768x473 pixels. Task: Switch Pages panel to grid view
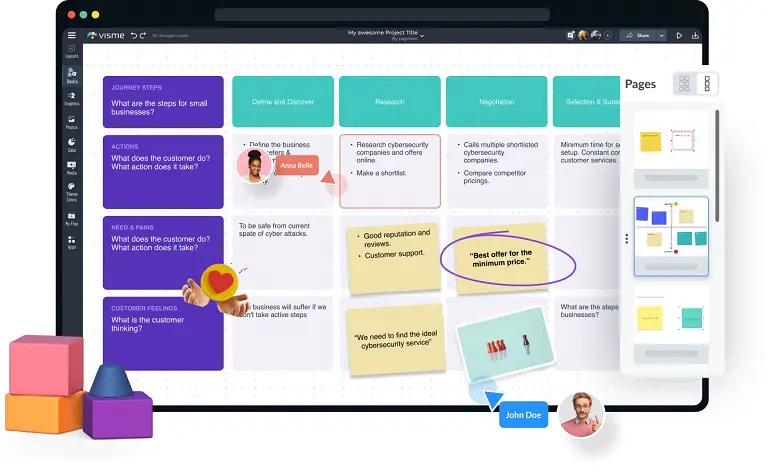[x=684, y=84]
